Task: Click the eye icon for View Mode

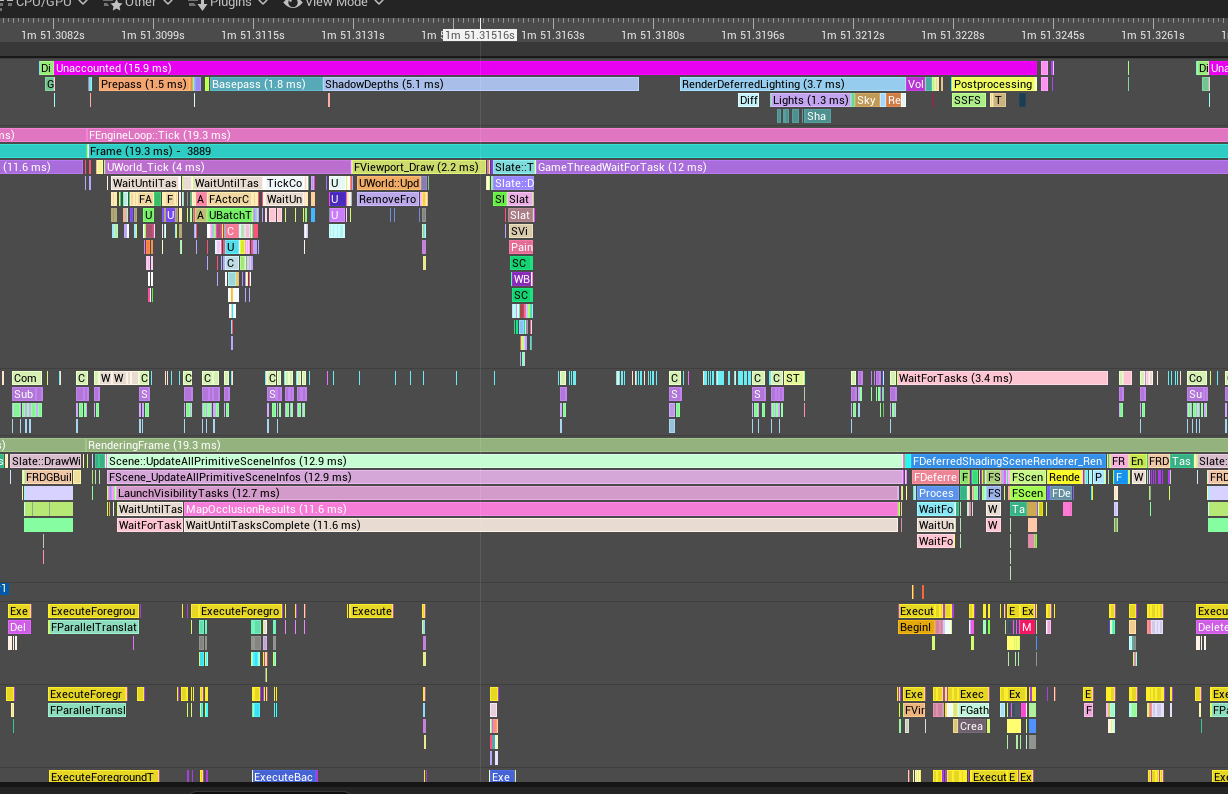Action: 292,3
